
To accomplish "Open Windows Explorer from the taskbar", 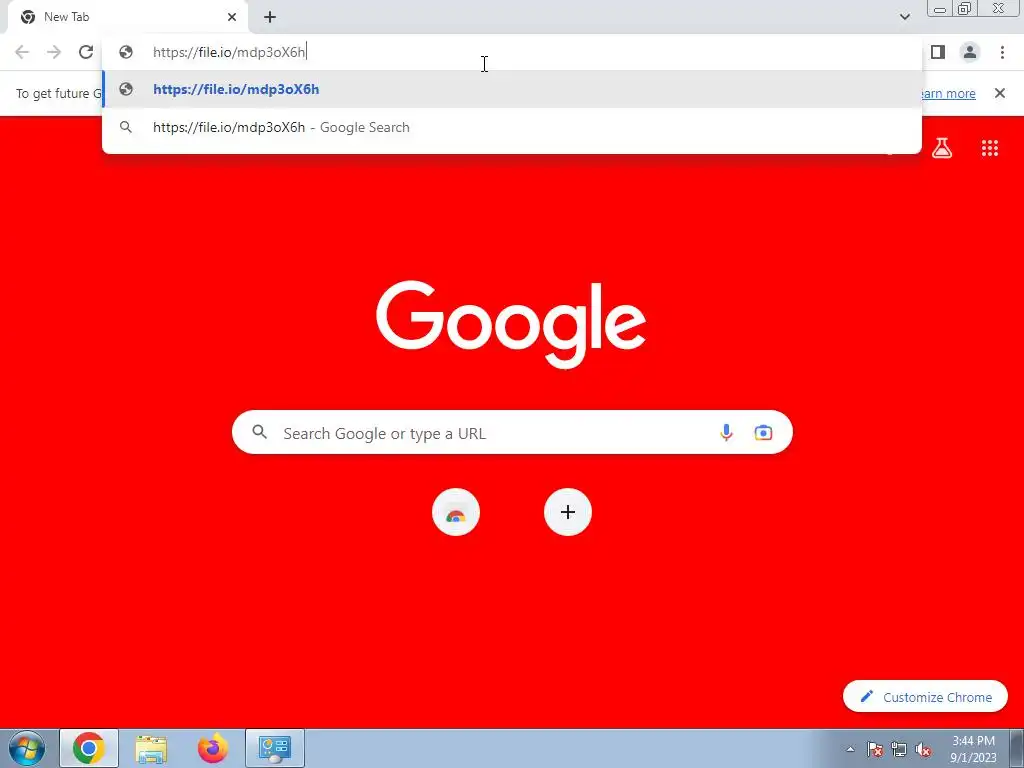I will tap(151, 748).
